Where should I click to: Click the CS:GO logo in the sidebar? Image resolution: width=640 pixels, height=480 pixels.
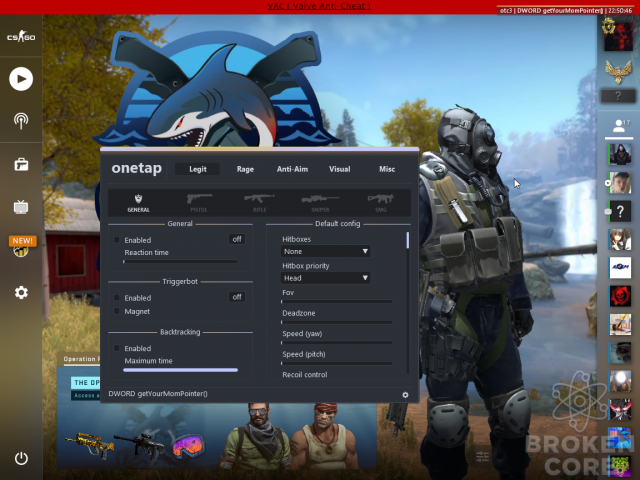coord(21,37)
